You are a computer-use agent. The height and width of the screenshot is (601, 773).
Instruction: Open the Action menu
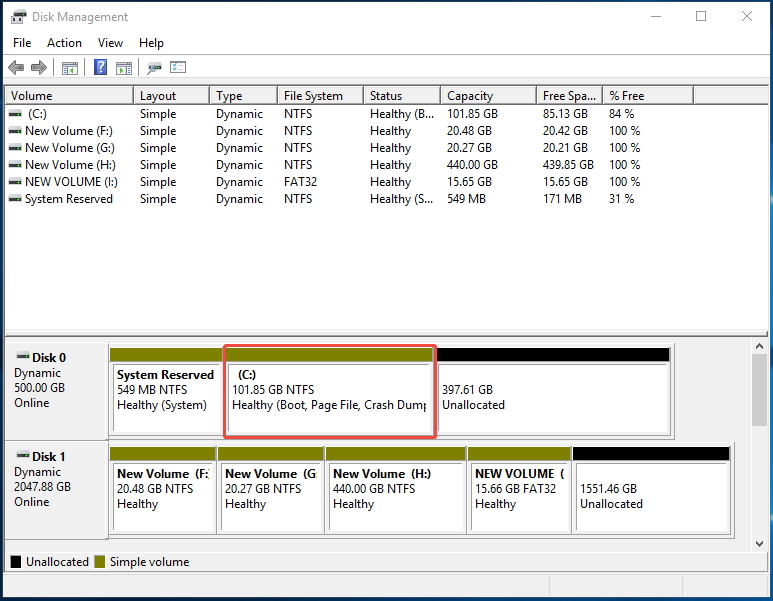[64, 43]
